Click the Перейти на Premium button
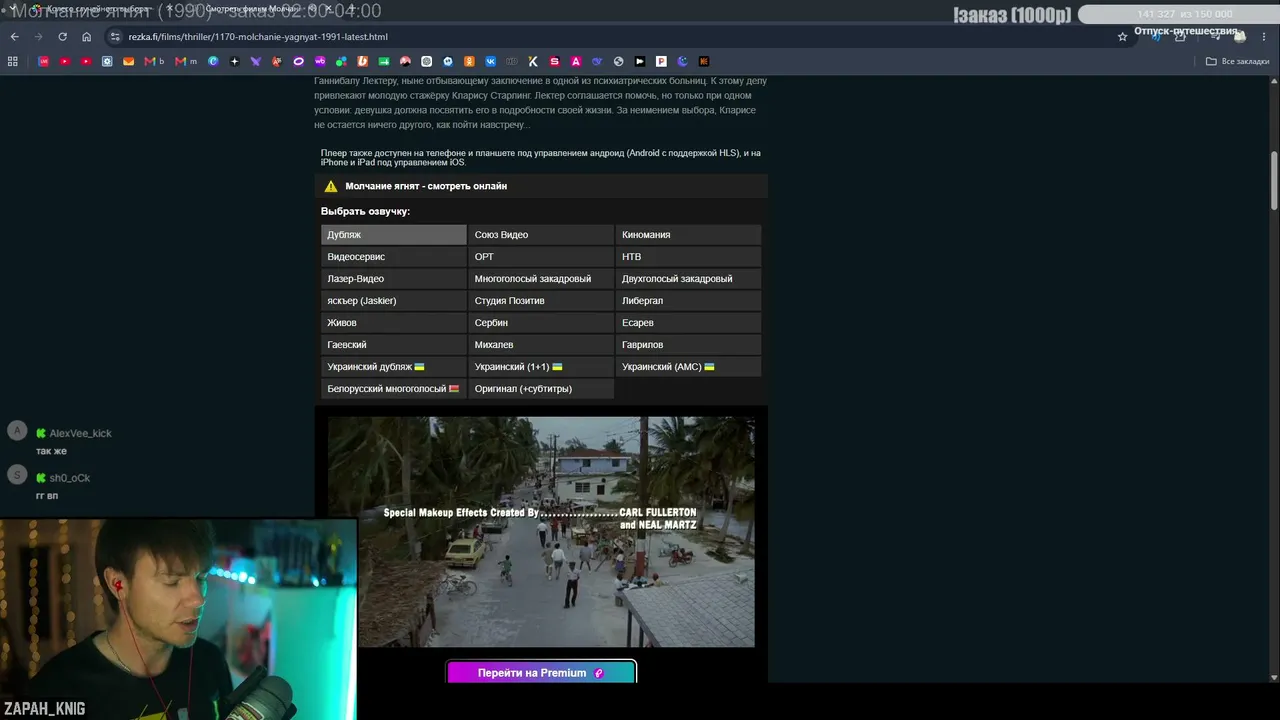Screen dimensions: 1280x720 pyautogui.click(x=541, y=673)
